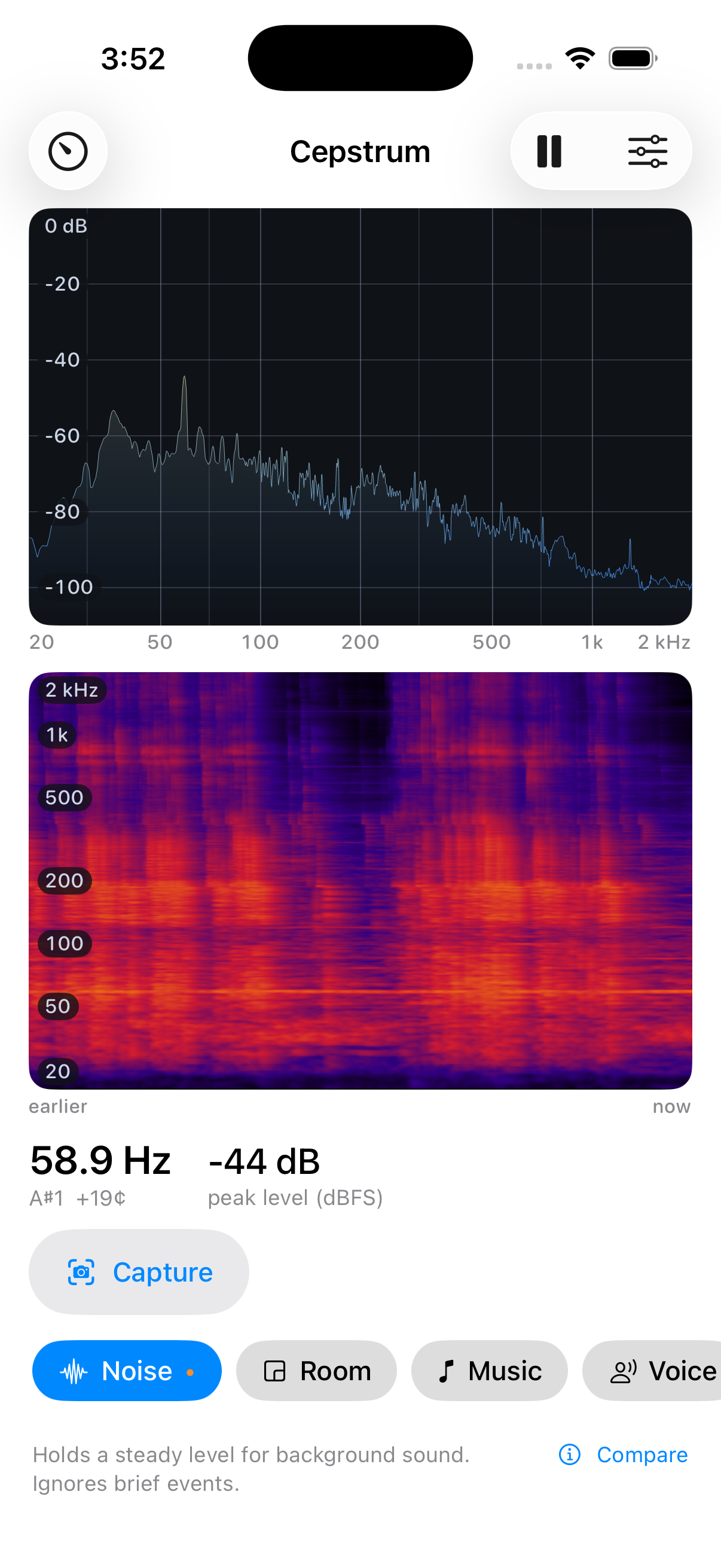This screenshot has width=721, height=1568.
Task: Tap the -44 dB peak level readout
Action: pyautogui.click(x=264, y=1161)
